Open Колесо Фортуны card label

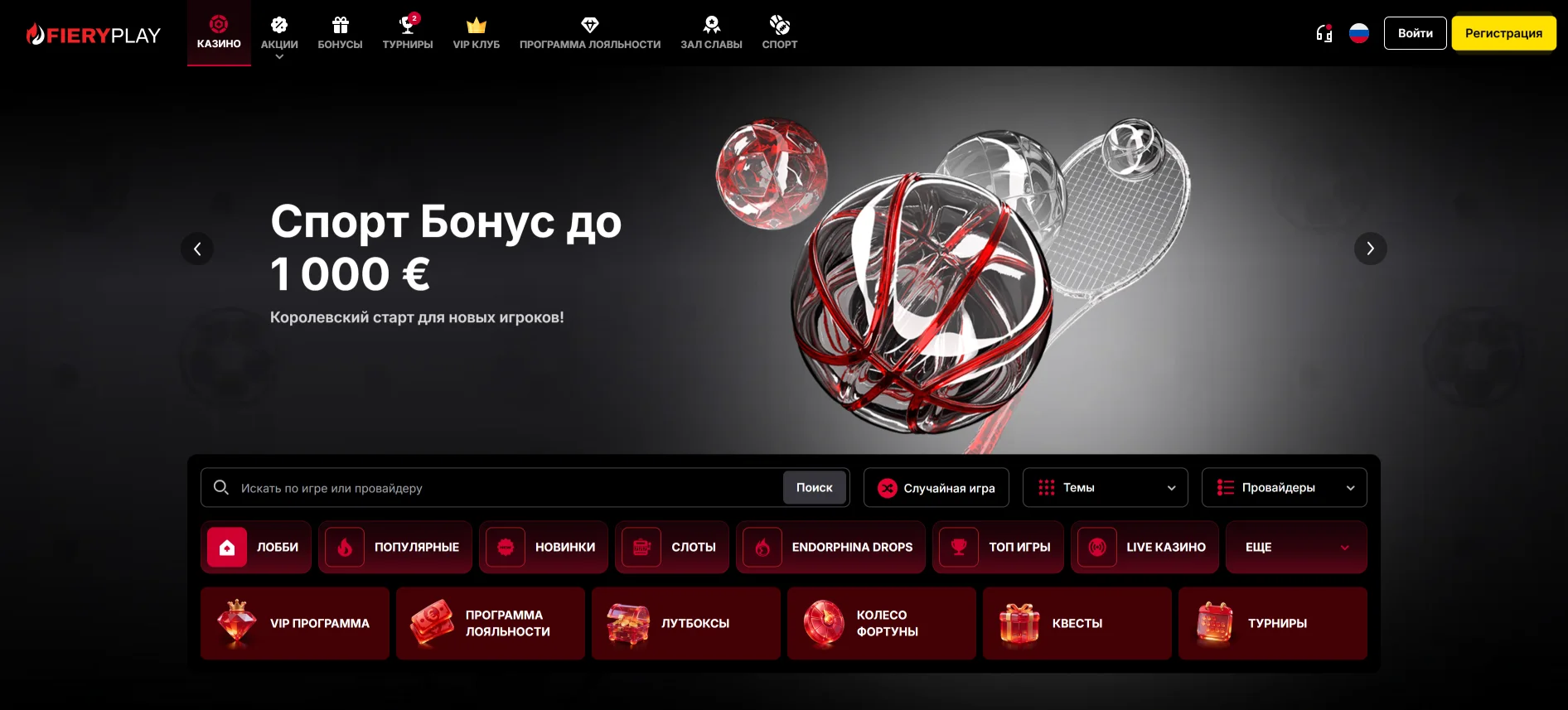(x=888, y=623)
